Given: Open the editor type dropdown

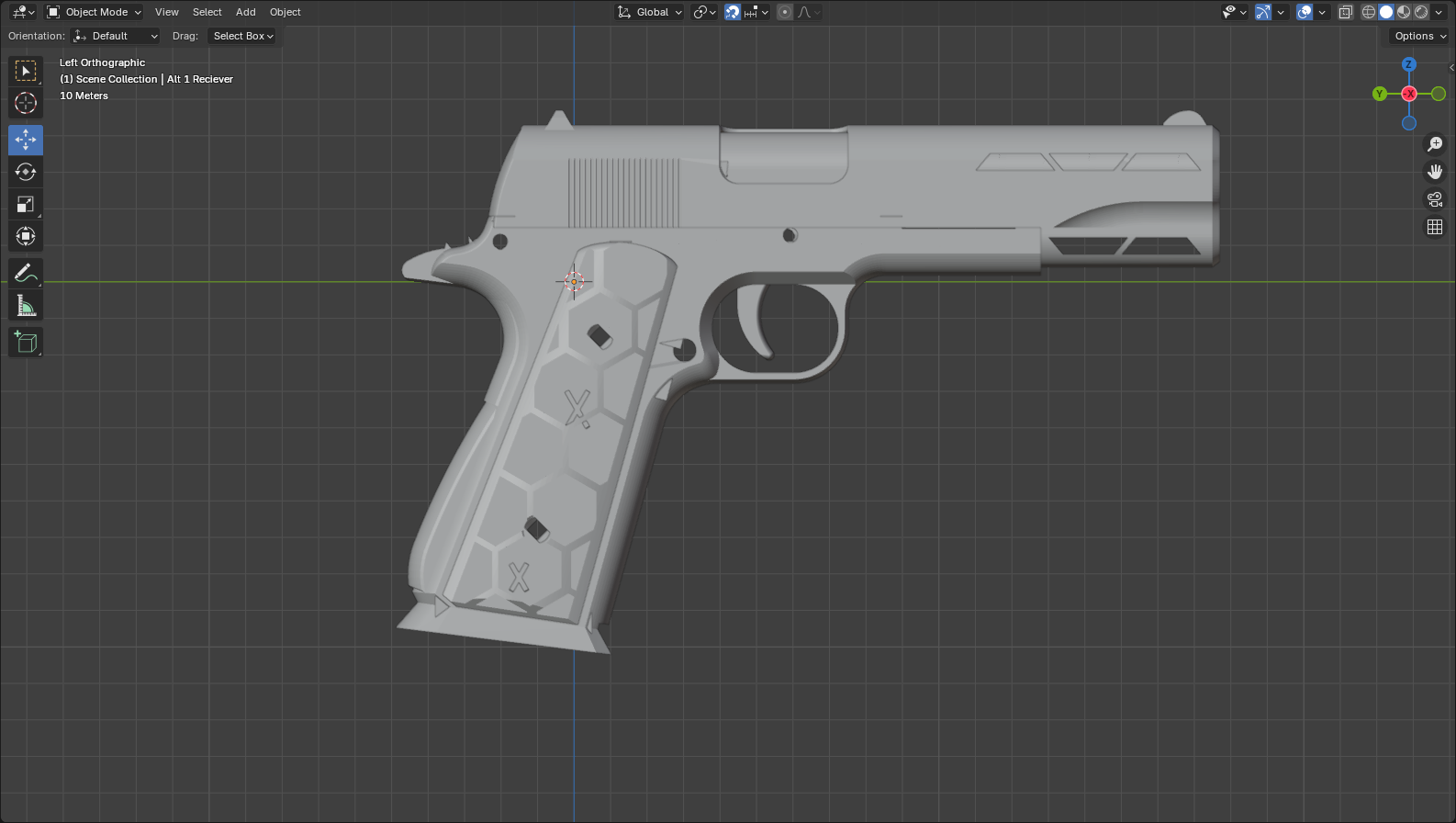Looking at the screenshot, I should (x=23, y=12).
